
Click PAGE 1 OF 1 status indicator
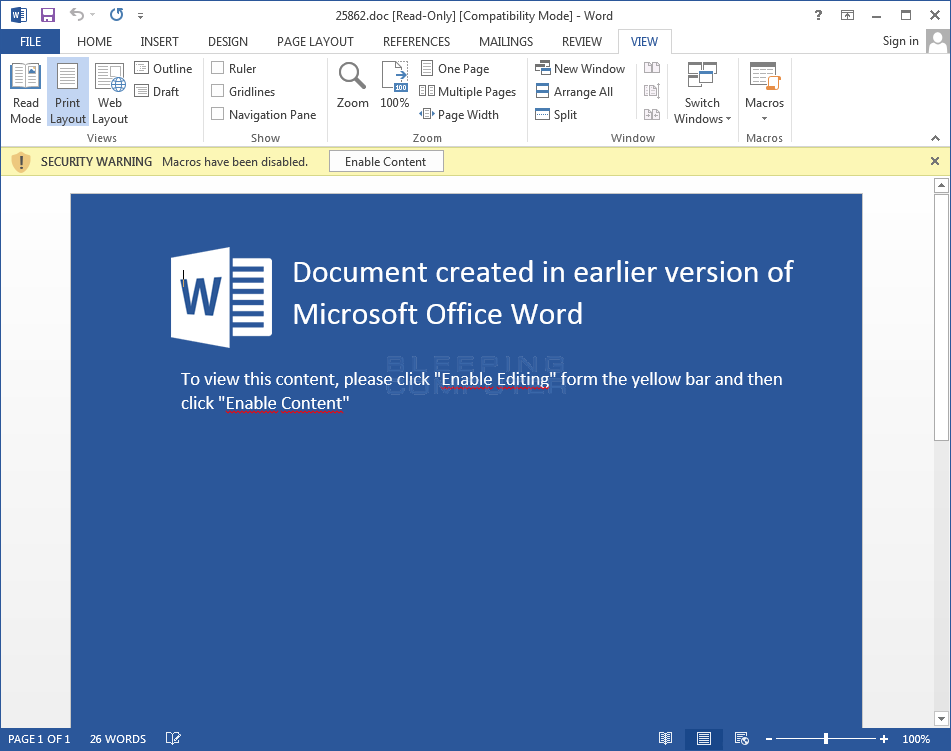coord(39,739)
